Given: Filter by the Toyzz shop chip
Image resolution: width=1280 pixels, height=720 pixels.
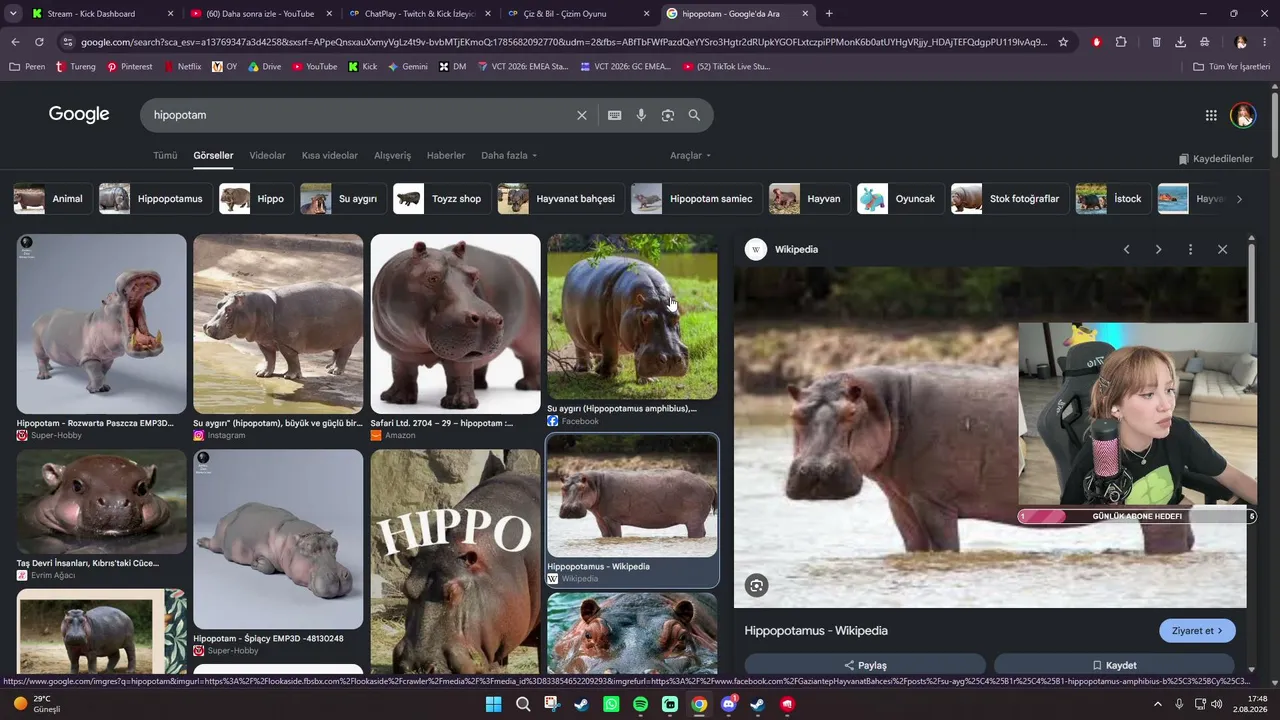Looking at the screenshot, I should [440, 199].
